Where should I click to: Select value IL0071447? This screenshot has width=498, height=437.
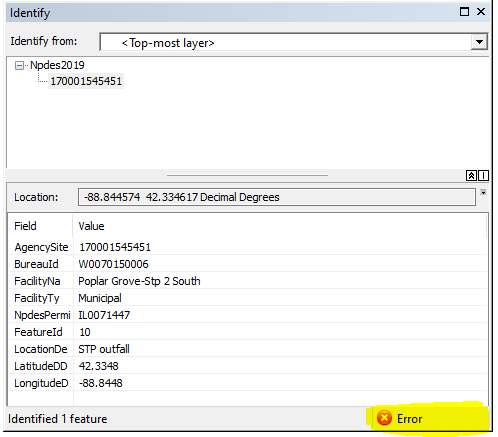pos(104,315)
